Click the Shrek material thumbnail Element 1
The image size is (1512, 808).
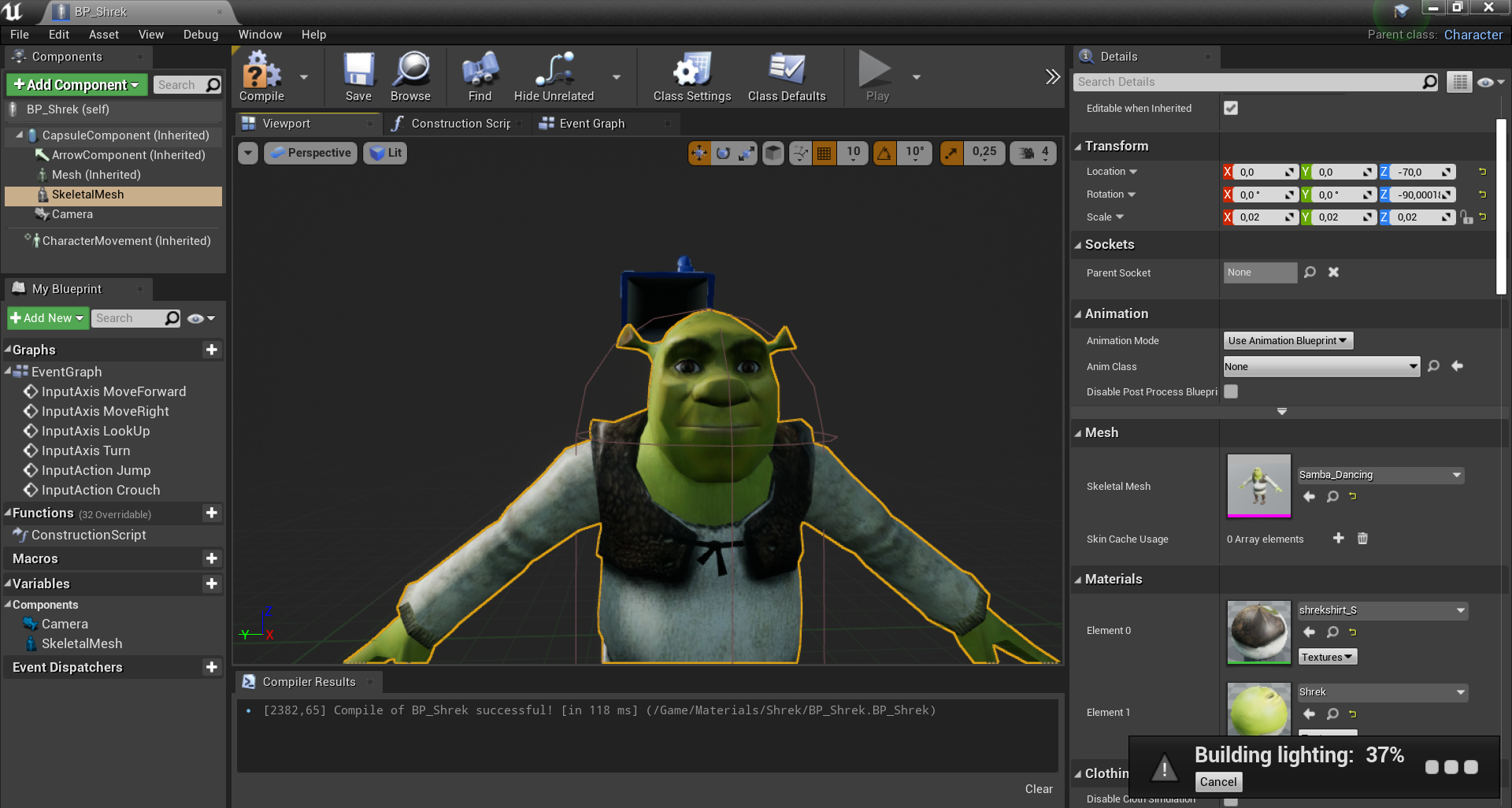(x=1259, y=709)
